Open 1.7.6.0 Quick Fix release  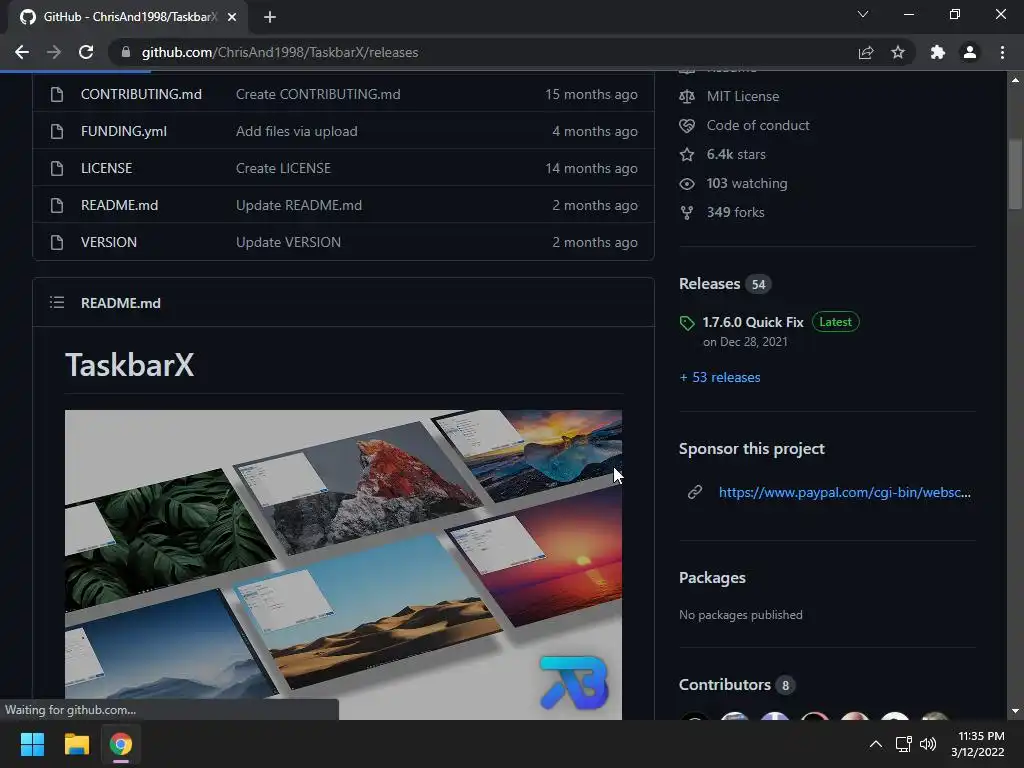coord(753,322)
